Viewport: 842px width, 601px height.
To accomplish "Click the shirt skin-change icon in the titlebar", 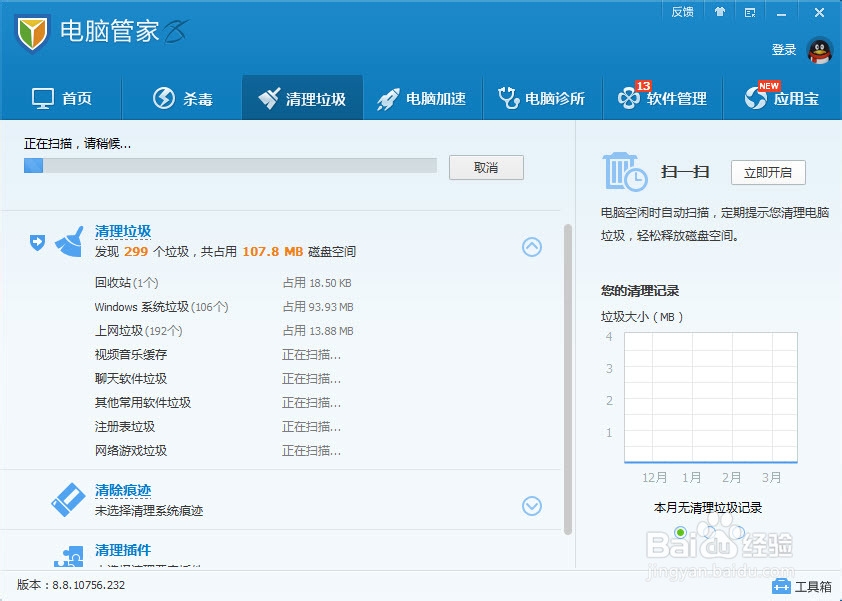I will [720, 12].
